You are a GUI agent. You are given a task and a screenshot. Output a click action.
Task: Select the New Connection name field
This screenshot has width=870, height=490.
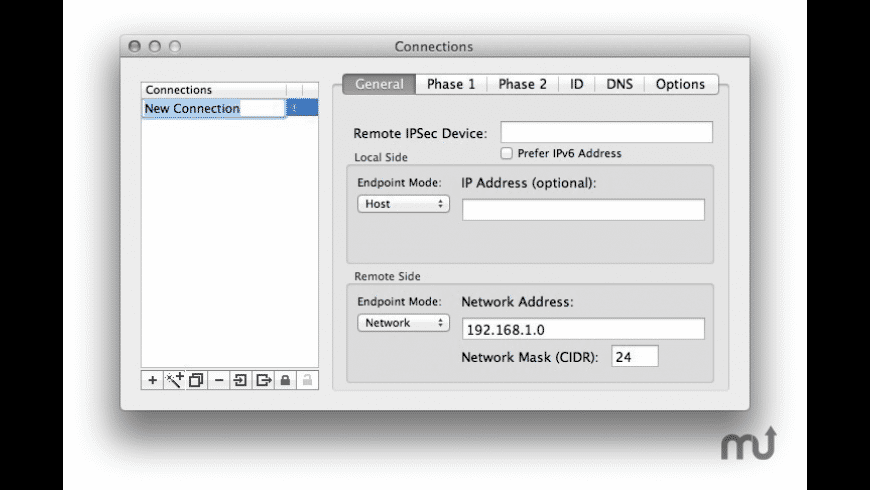214,108
